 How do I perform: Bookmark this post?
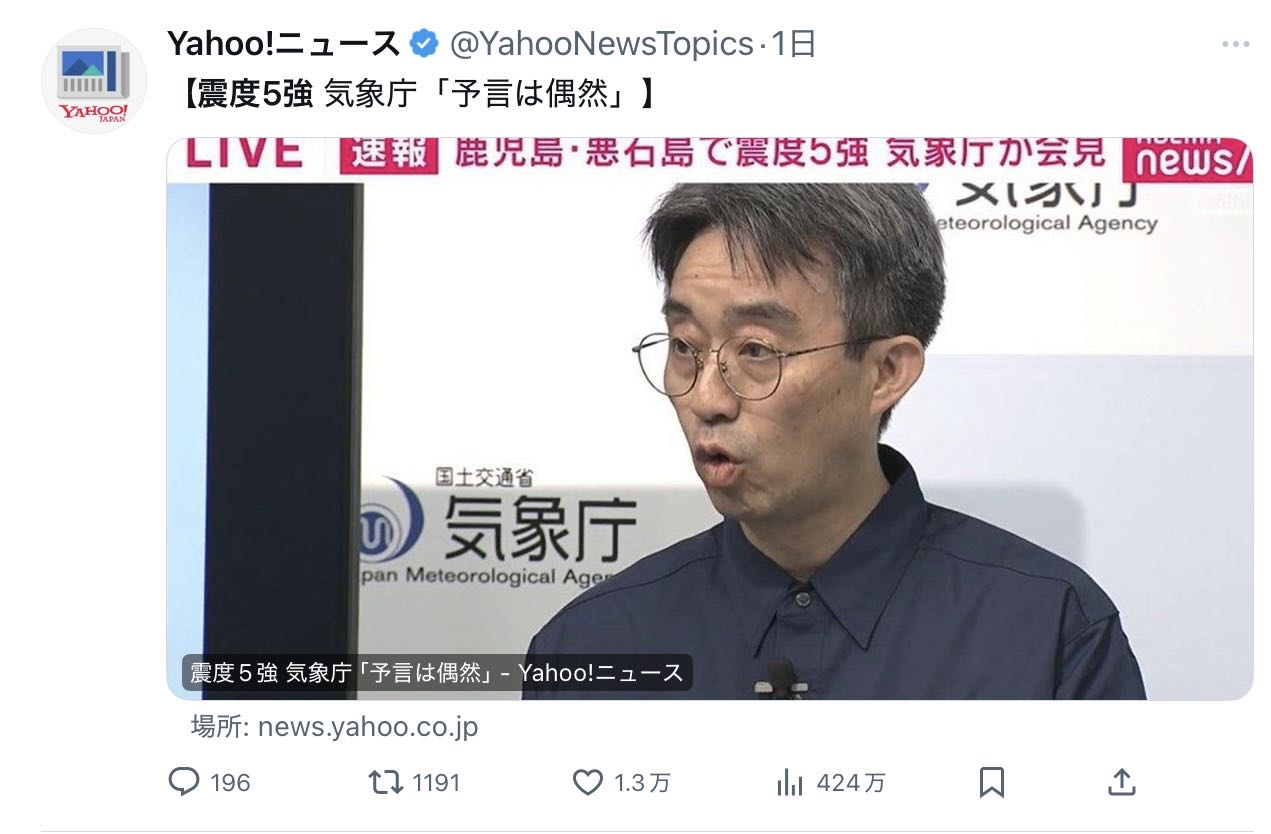coord(991,782)
